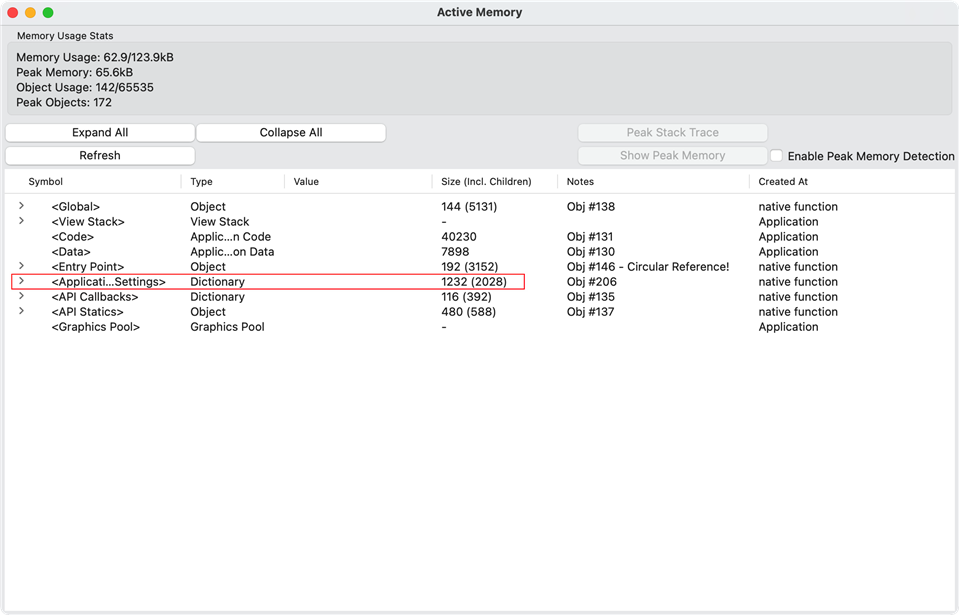
Task: Click the Peak Memory 65.6kB stat
Action: click(x=75, y=72)
